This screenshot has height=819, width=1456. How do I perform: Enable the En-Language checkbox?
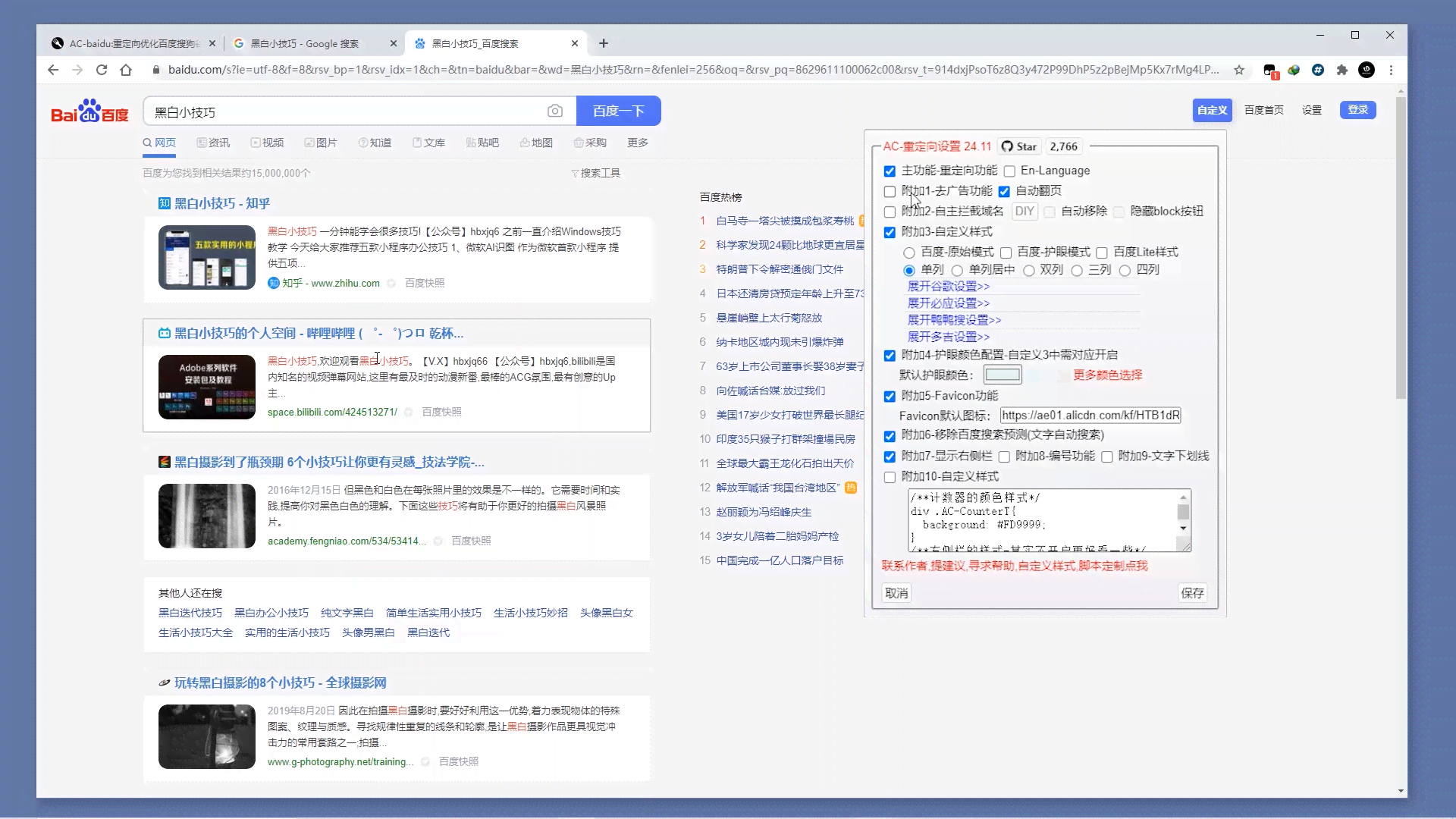point(1009,171)
